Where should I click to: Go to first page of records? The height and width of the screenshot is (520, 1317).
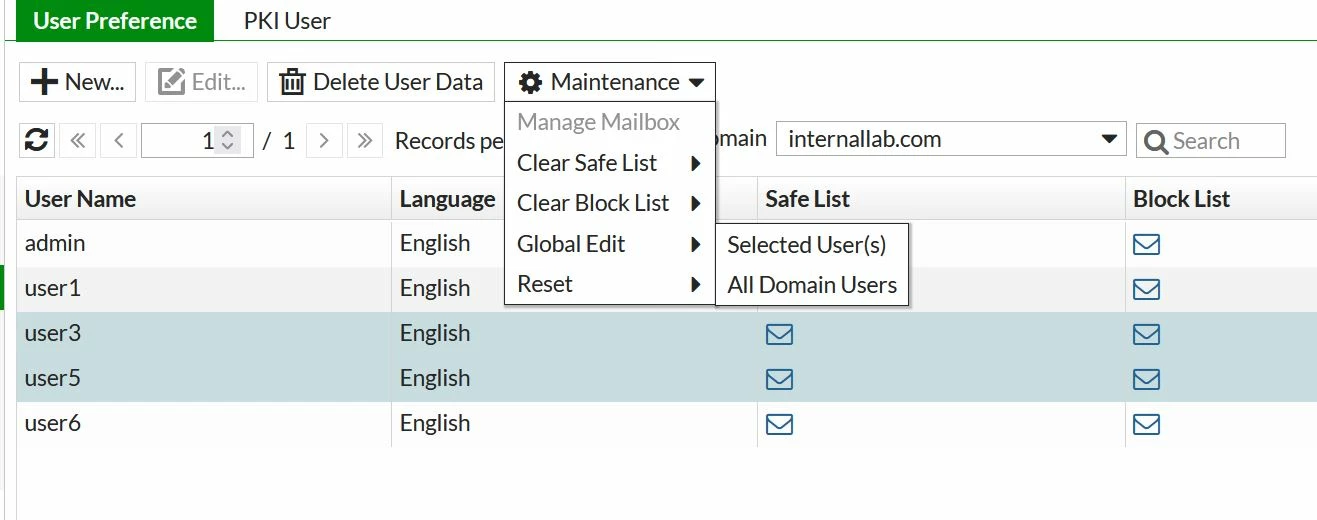pyautogui.click(x=78, y=141)
